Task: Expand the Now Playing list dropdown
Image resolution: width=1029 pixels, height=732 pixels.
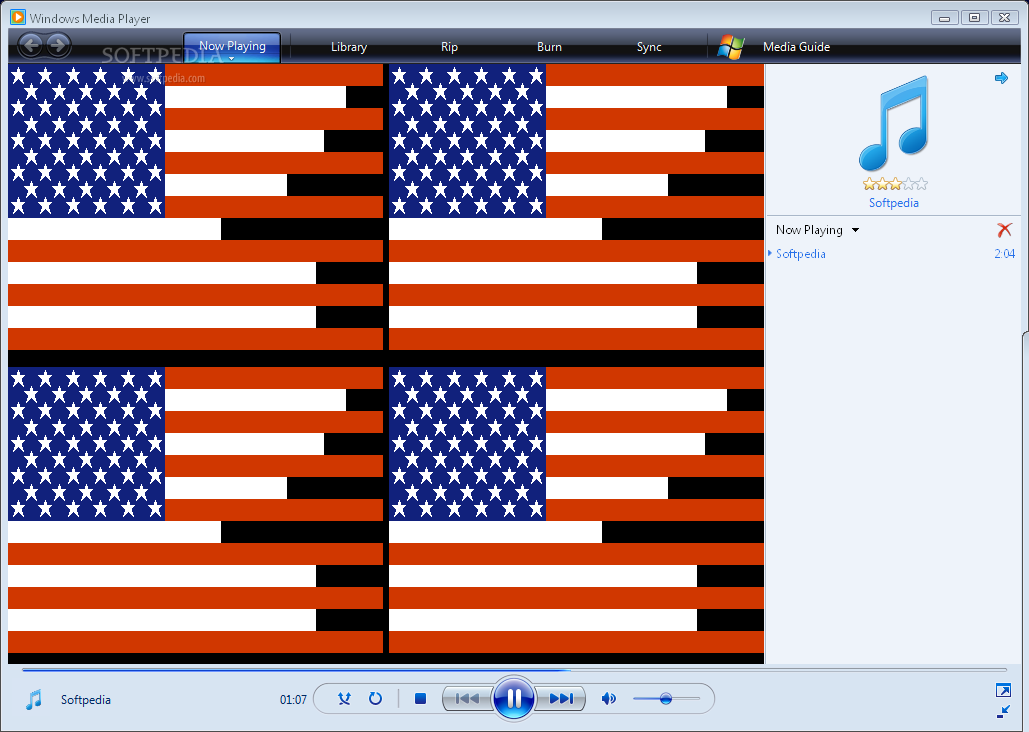Action: pyautogui.click(x=855, y=230)
